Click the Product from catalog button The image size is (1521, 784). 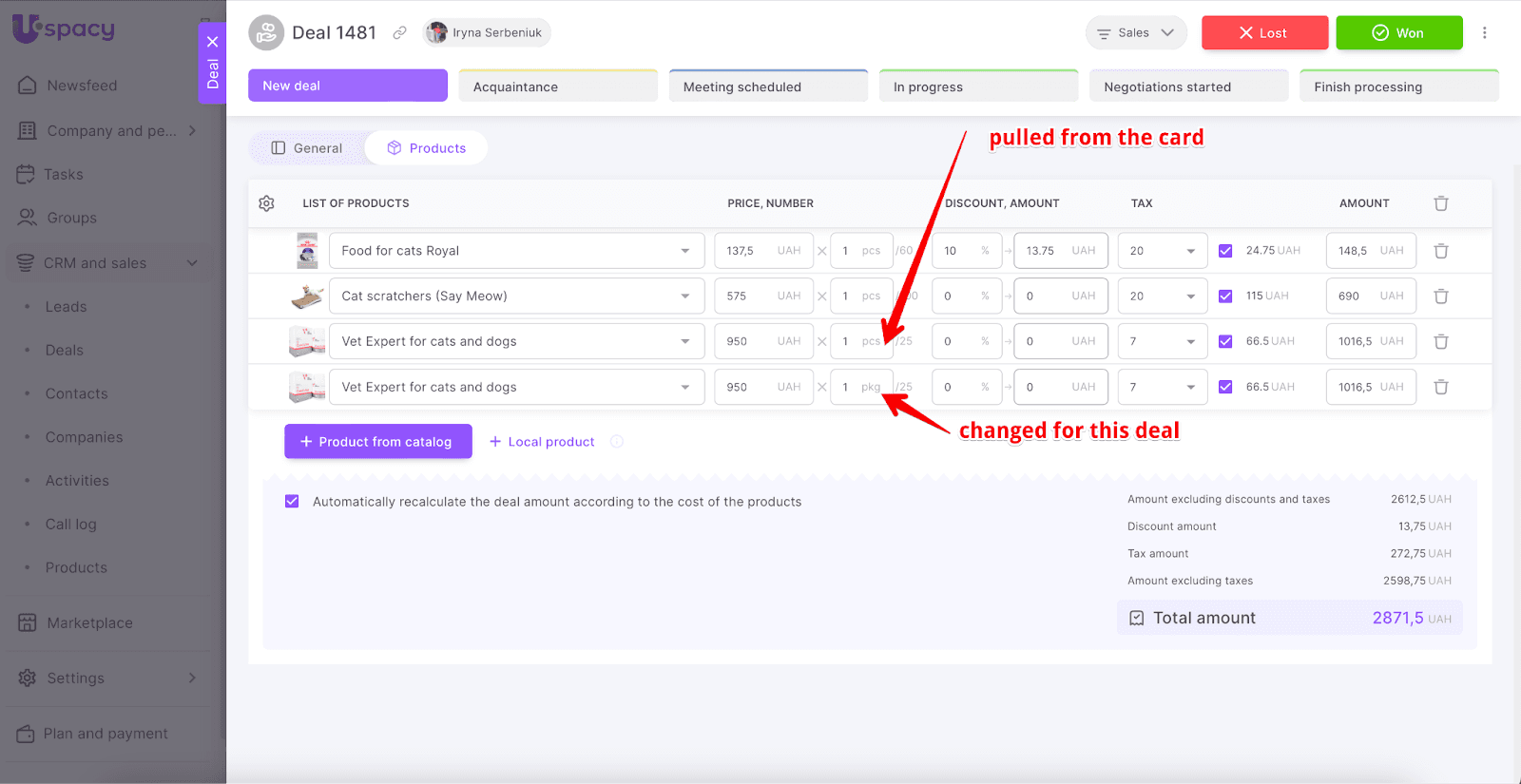point(377,442)
